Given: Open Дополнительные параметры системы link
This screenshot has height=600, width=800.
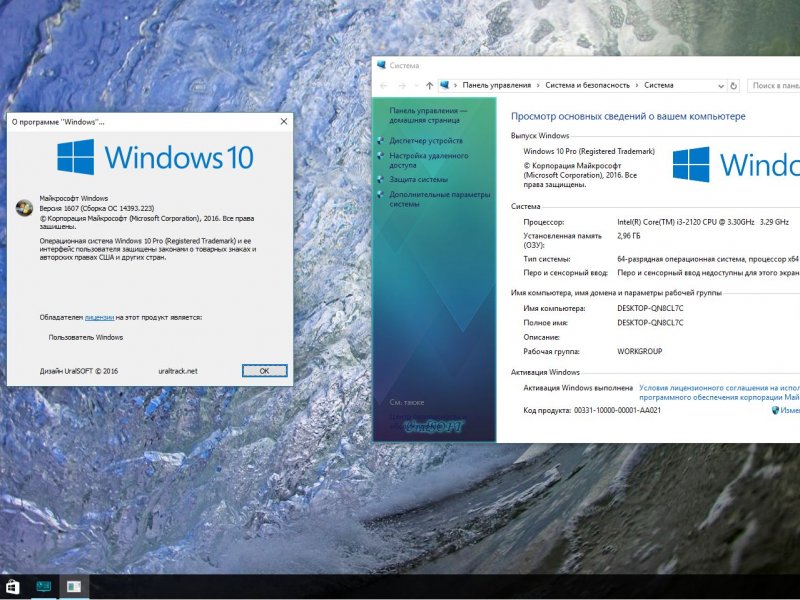Looking at the screenshot, I should pos(439,199).
